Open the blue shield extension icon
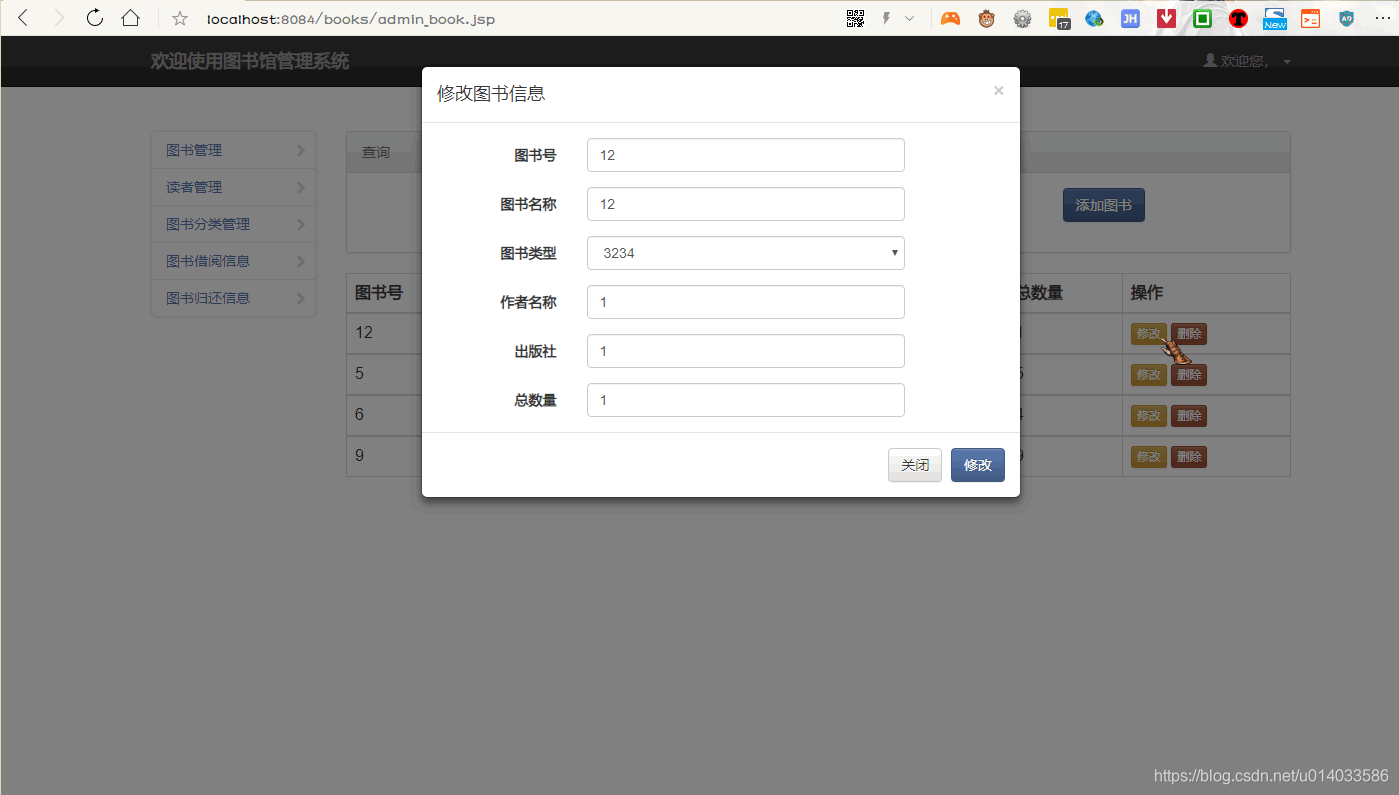The height and width of the screenshot is (795, 1399). point(1347,18)
